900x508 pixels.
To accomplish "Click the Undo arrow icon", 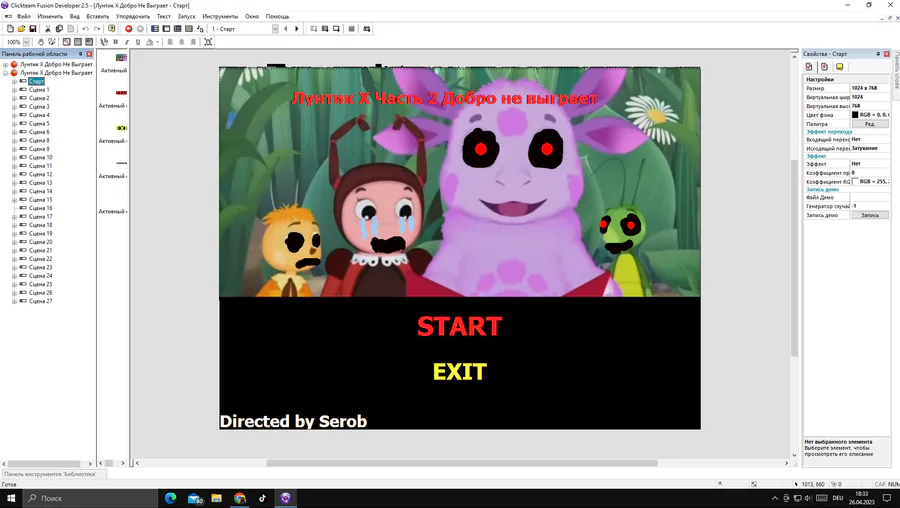I will pos(86,29).
